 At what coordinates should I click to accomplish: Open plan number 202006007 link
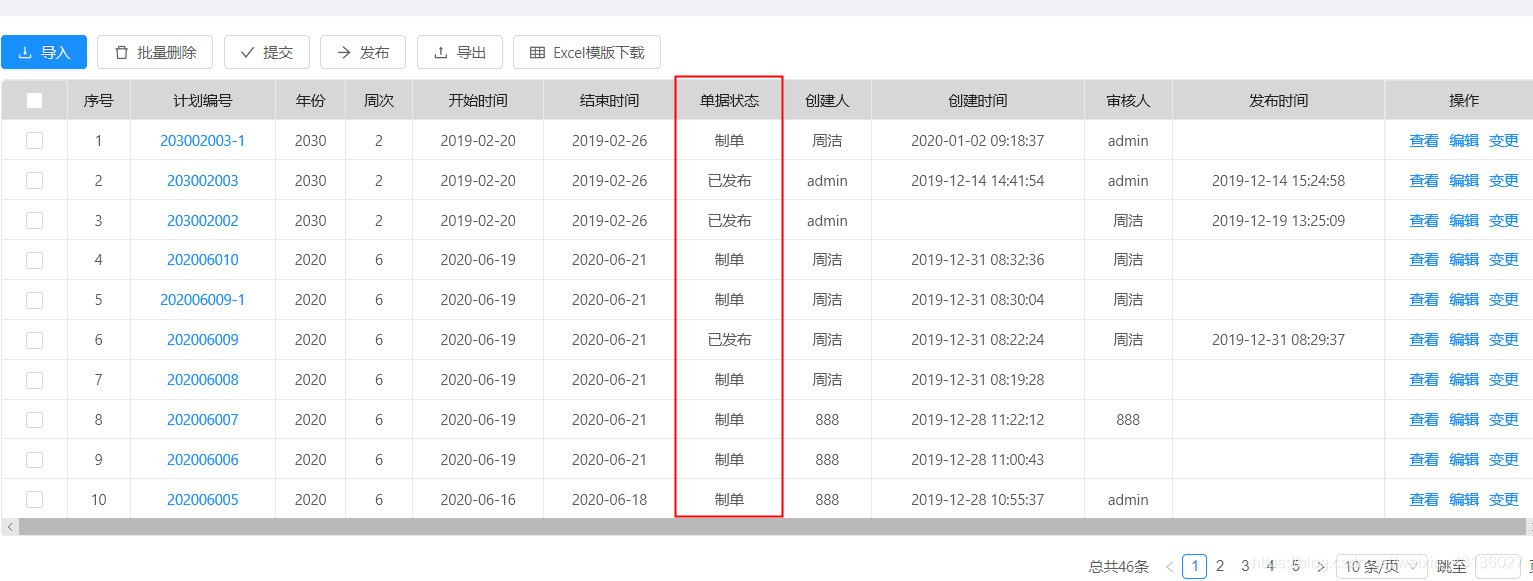(x=203, y=420)
